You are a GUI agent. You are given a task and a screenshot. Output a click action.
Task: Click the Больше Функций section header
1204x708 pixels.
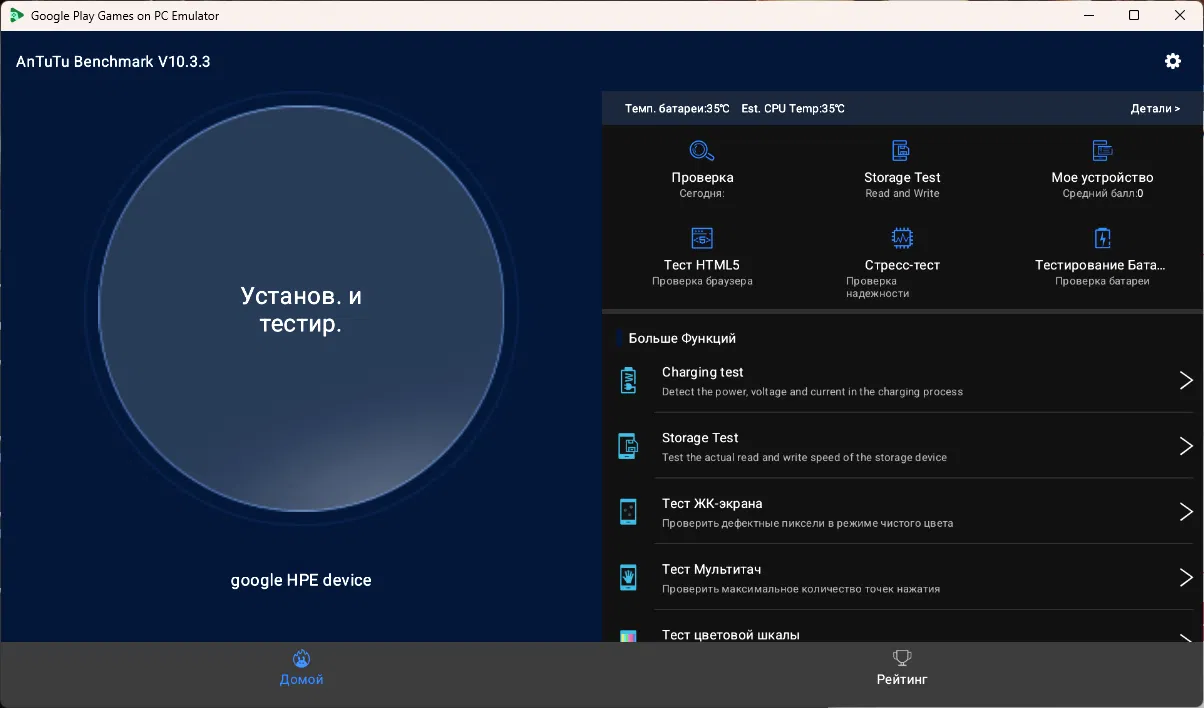tap(682, 338)
